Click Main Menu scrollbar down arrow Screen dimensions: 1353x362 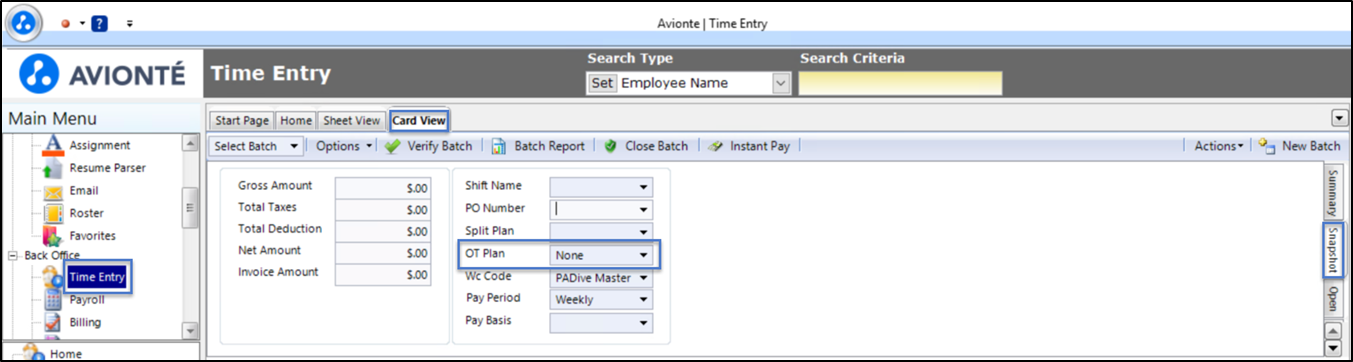coord(190,330)
